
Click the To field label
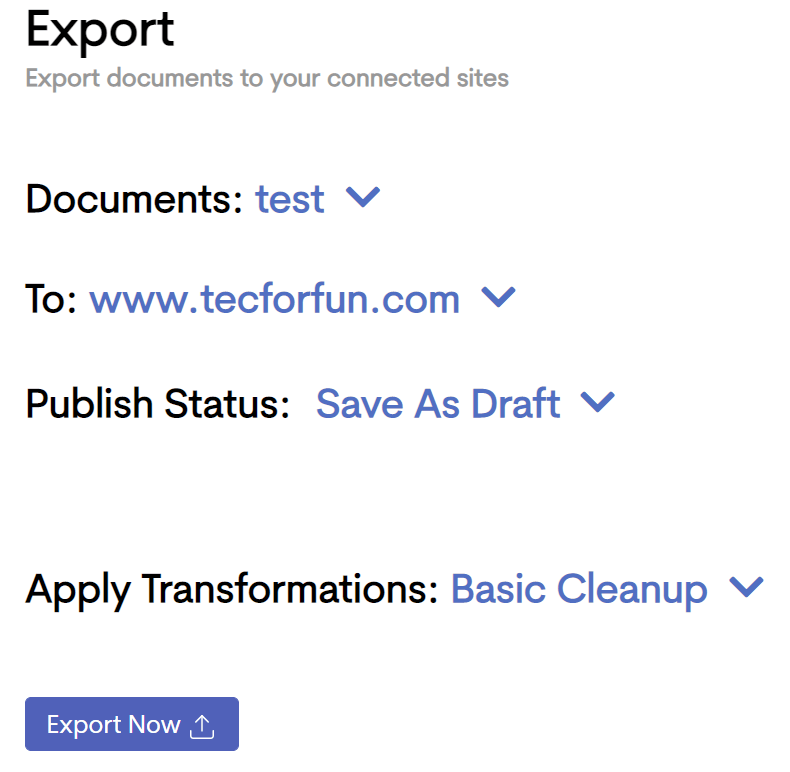pos(51,299)
